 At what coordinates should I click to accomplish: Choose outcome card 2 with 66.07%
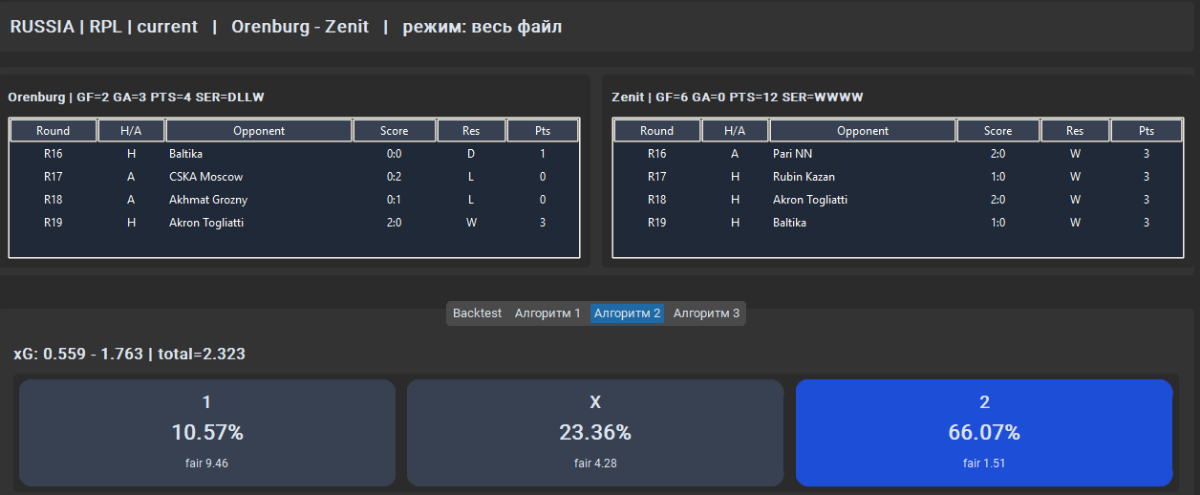(984, 432)
